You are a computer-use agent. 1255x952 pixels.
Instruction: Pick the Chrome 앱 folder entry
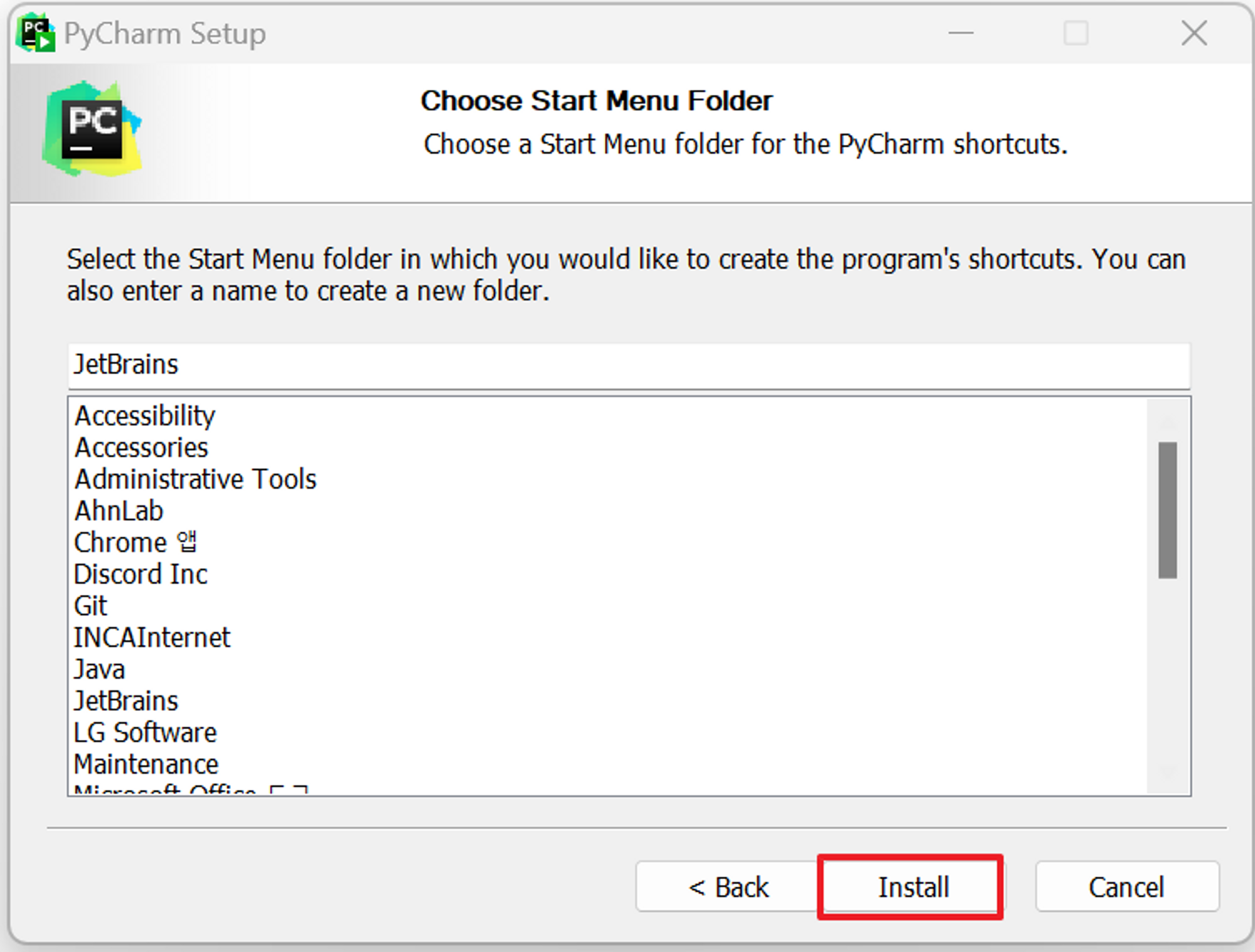click(x=136, y=543)
